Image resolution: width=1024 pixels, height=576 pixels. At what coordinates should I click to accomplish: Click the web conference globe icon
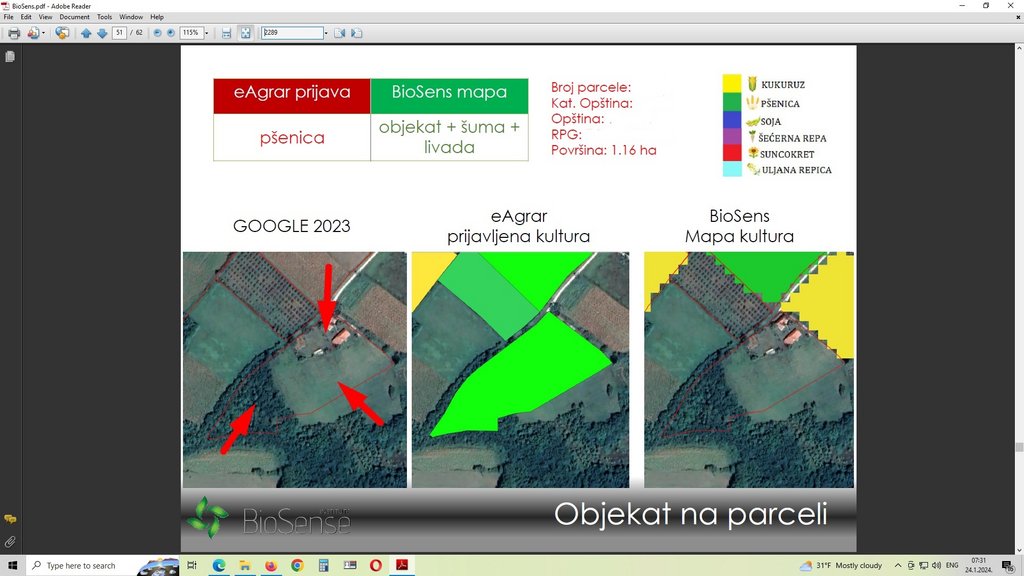62,33
